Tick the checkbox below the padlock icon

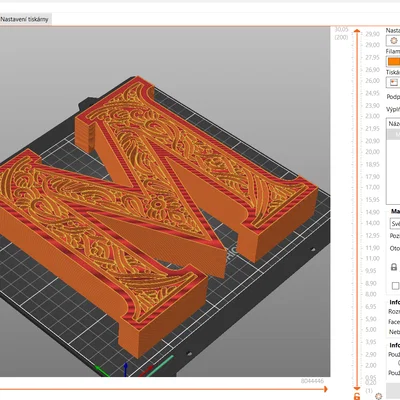pos(395,286)
